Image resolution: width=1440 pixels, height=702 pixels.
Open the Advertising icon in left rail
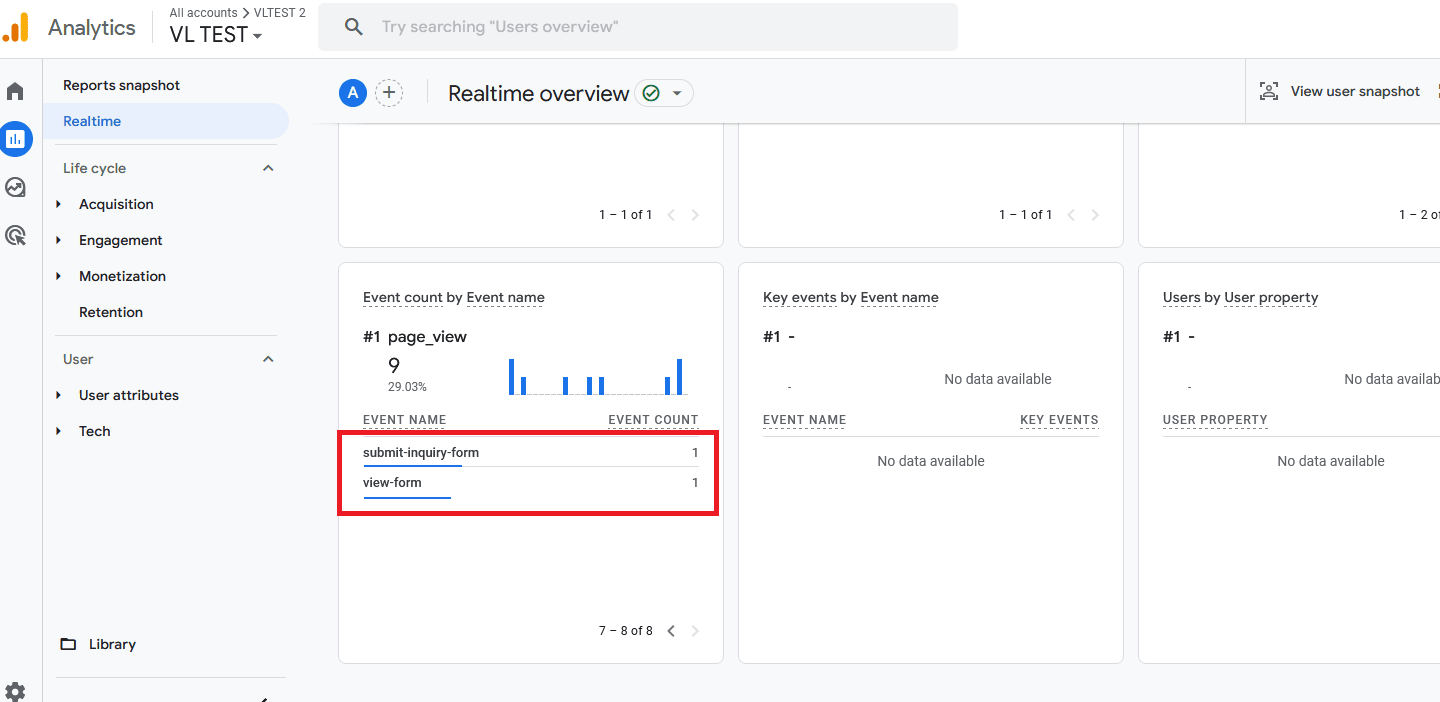(15, 235)
